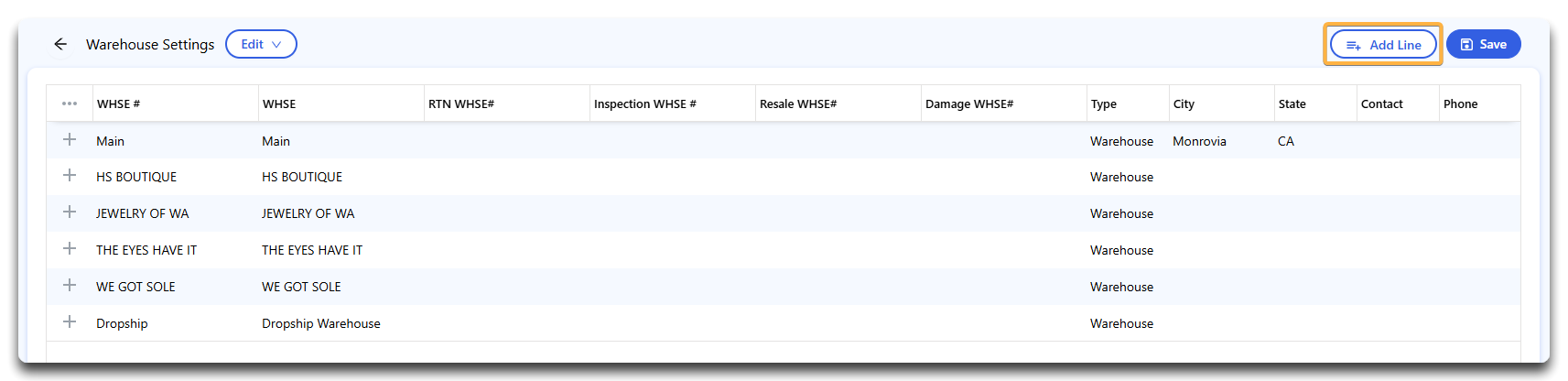The height and width of the screenshot is (381, 1568).
Task: Sort by the WHSE # column header
Action: [118, 103]
